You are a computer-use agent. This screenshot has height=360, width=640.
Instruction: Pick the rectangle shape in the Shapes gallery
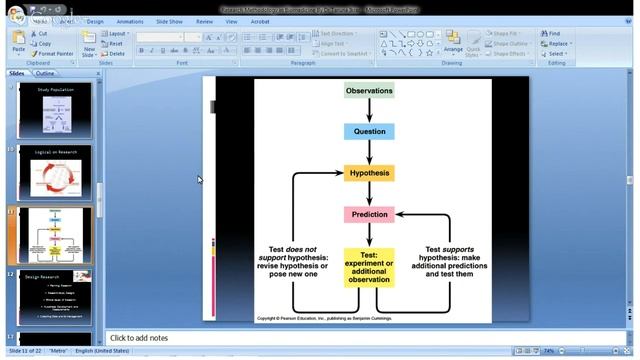(411, 34)
